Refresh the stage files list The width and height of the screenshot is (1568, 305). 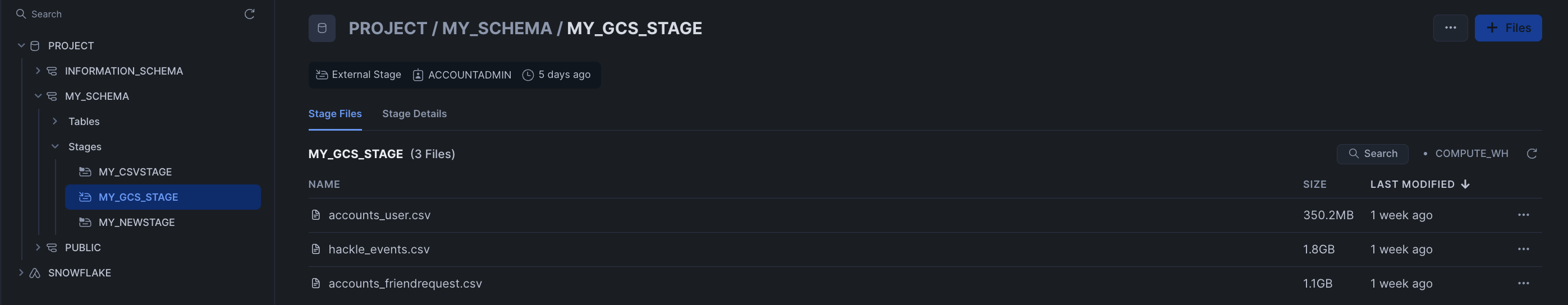[x=1532, y=154]
